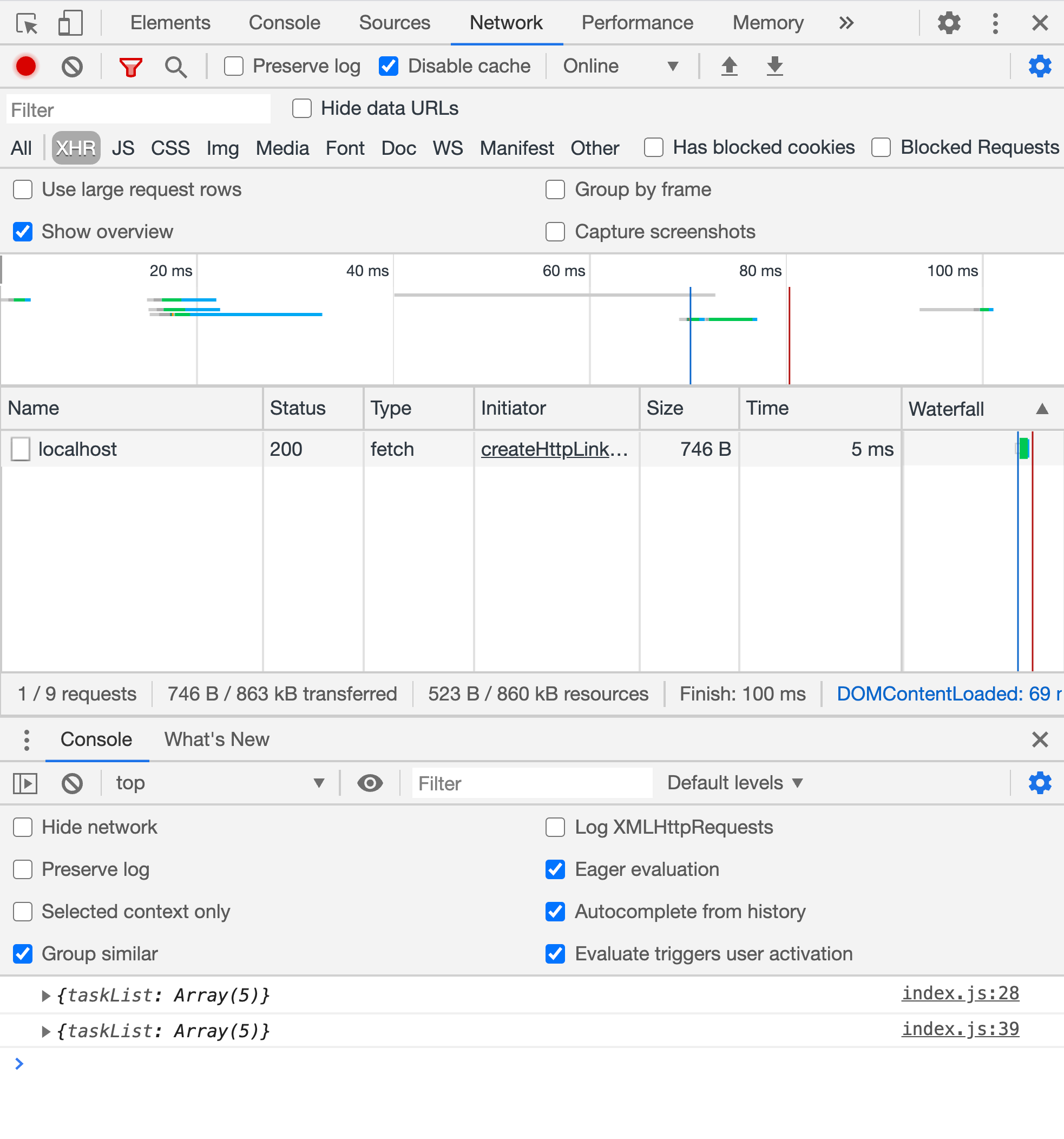Click the network Filter text field
The height and width of the screenshot is (1139, 1064).
(x=138, y=109)
